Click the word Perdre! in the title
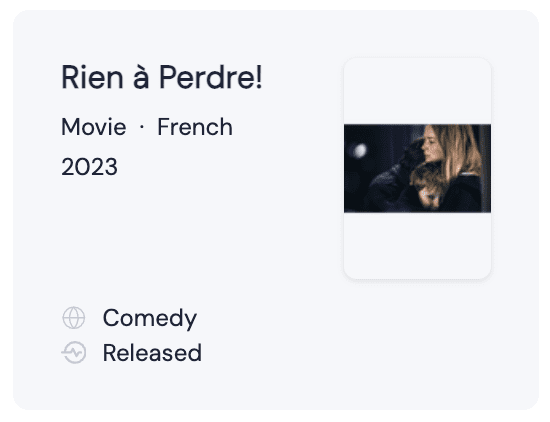This screenshot has width=550, height=422. pyautogui.click(x=211, y=78)
